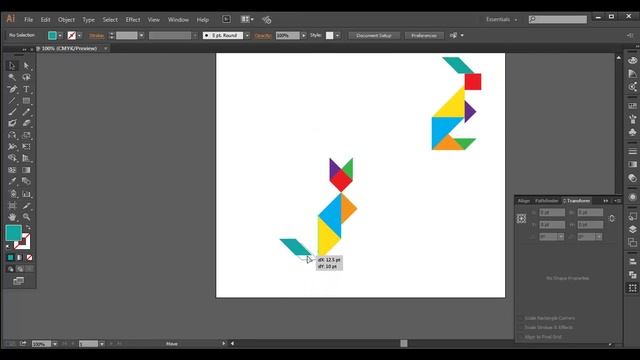Click the orange Stroke link
Viewport: 640px width, 360px height.
tap(97, 36)
